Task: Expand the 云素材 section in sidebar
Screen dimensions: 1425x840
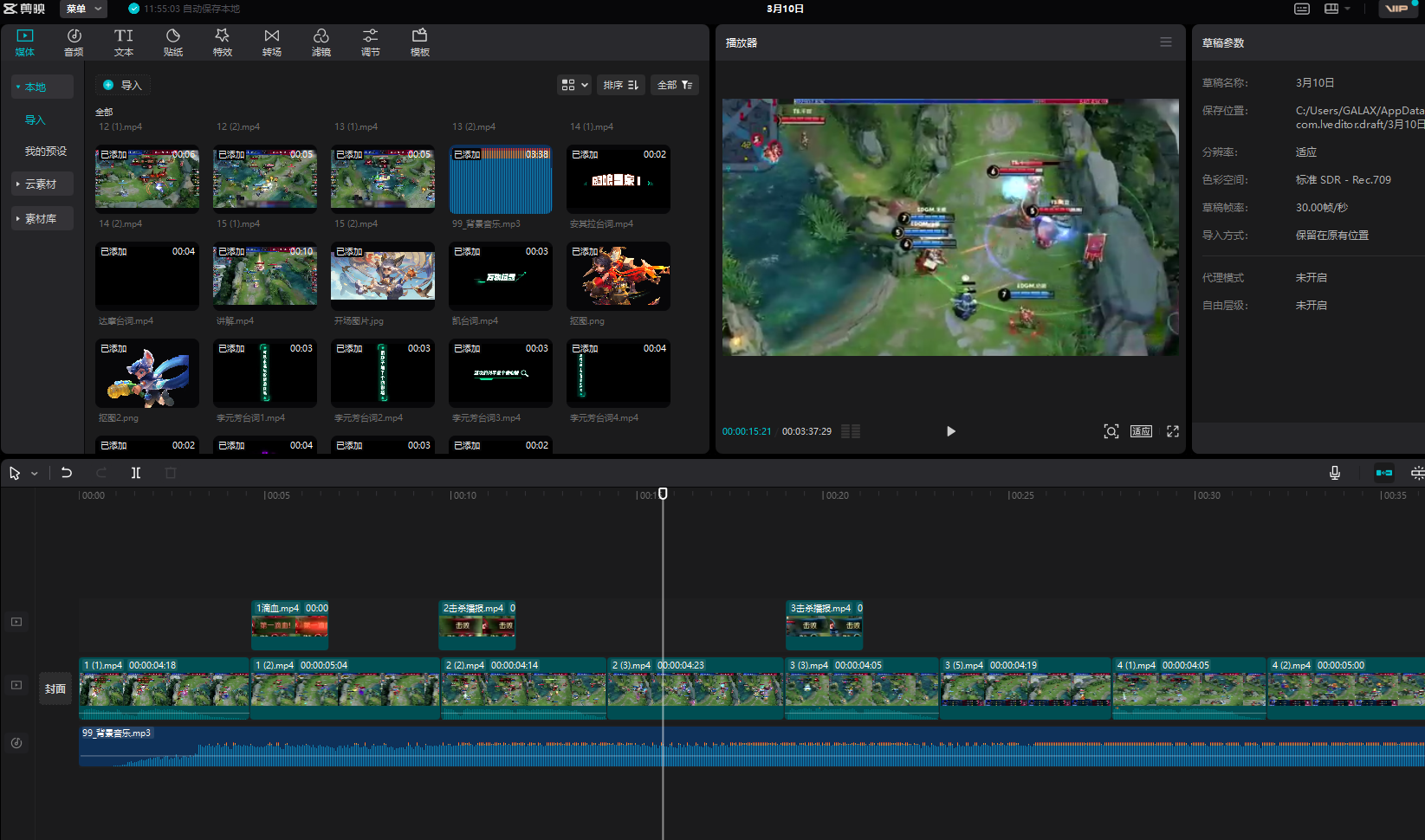Action: pyautogui.click(x=41, y=184)
